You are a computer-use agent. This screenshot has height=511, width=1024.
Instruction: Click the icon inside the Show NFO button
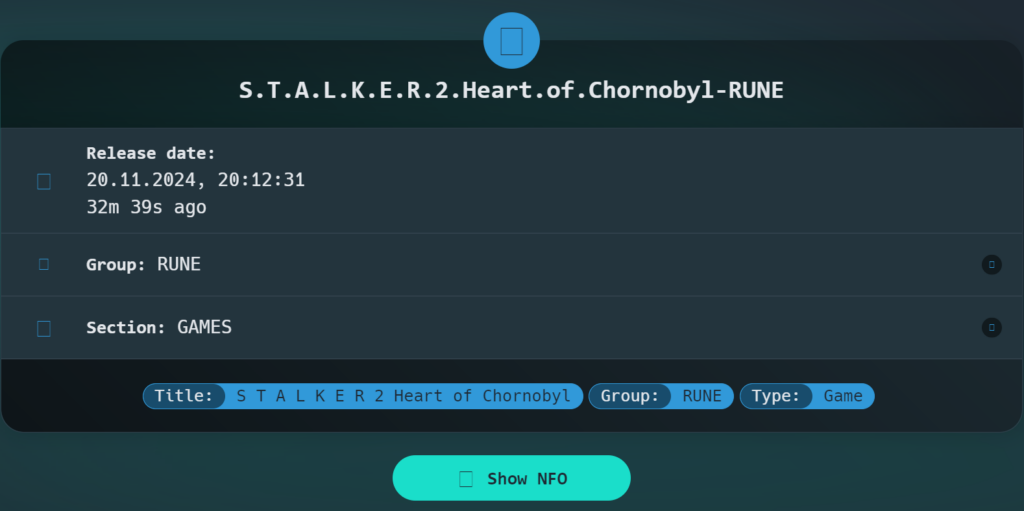465,479
